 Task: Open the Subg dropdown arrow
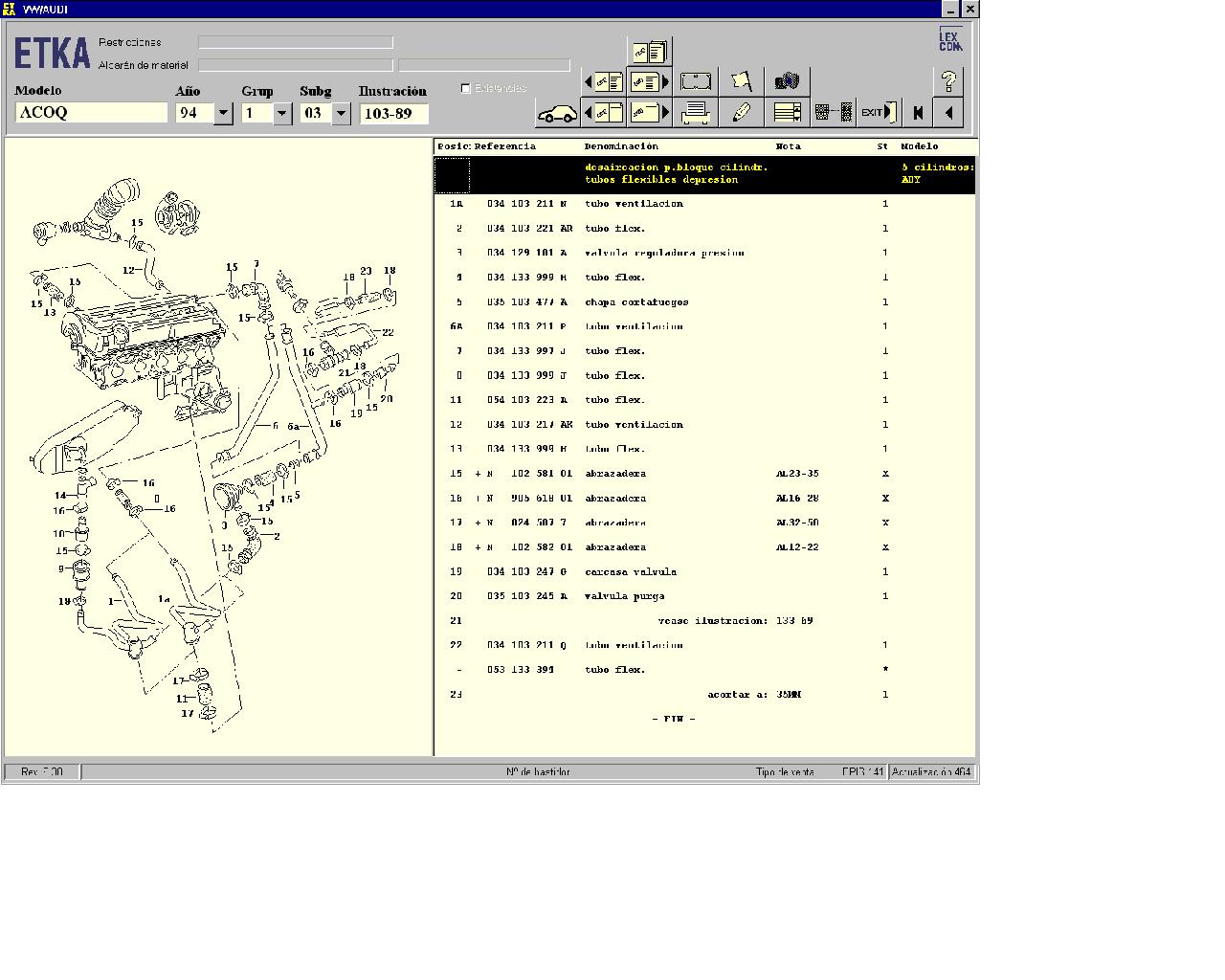[341, 113]
